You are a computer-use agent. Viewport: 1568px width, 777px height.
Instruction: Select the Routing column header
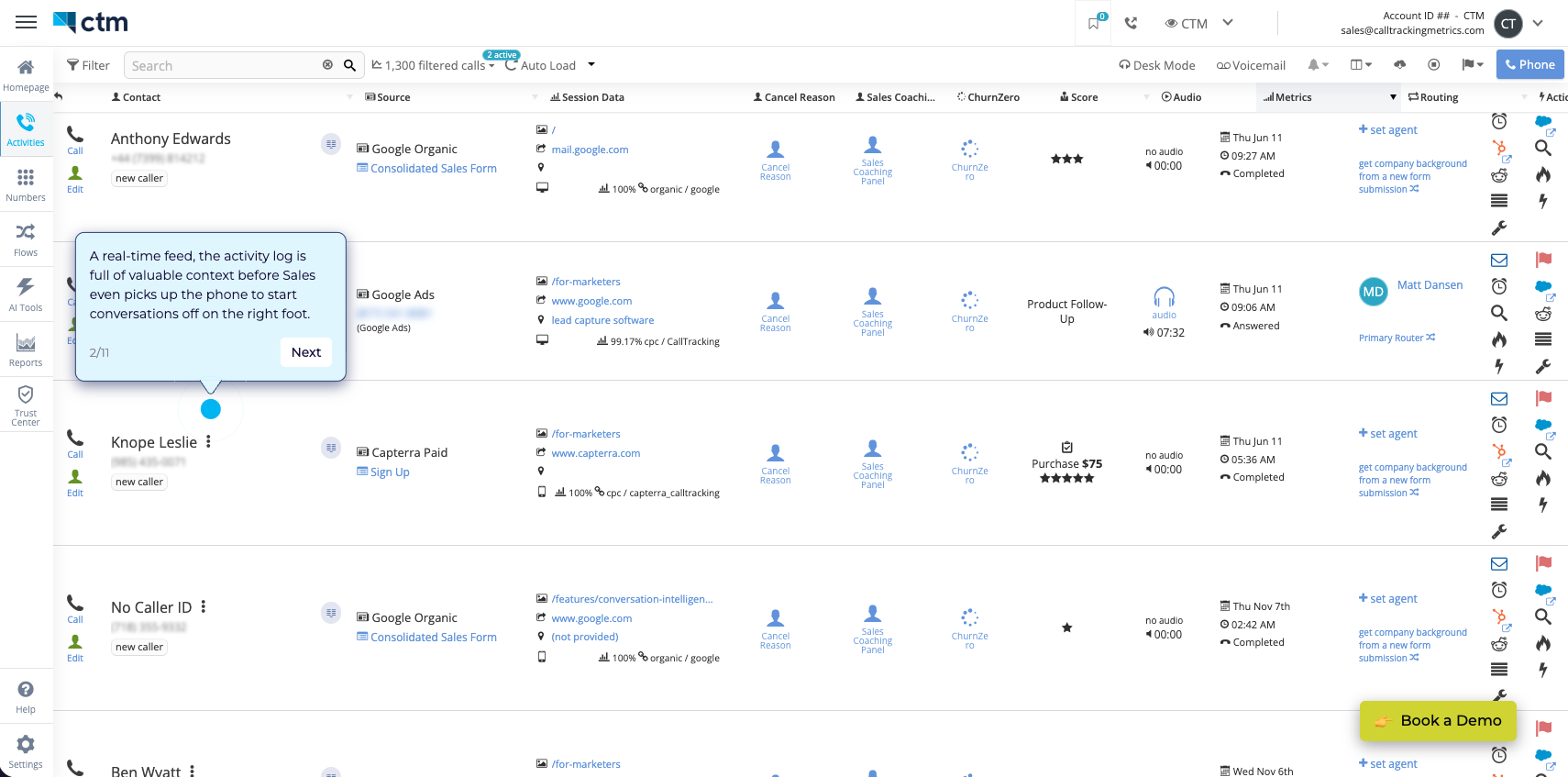click(1433, 97)
